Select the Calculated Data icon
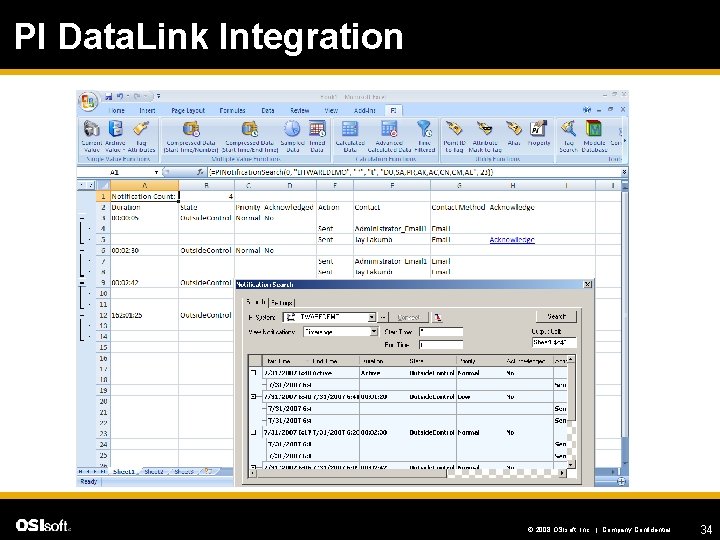The width and height of the screenshot is (720, 540). [350, 129]
